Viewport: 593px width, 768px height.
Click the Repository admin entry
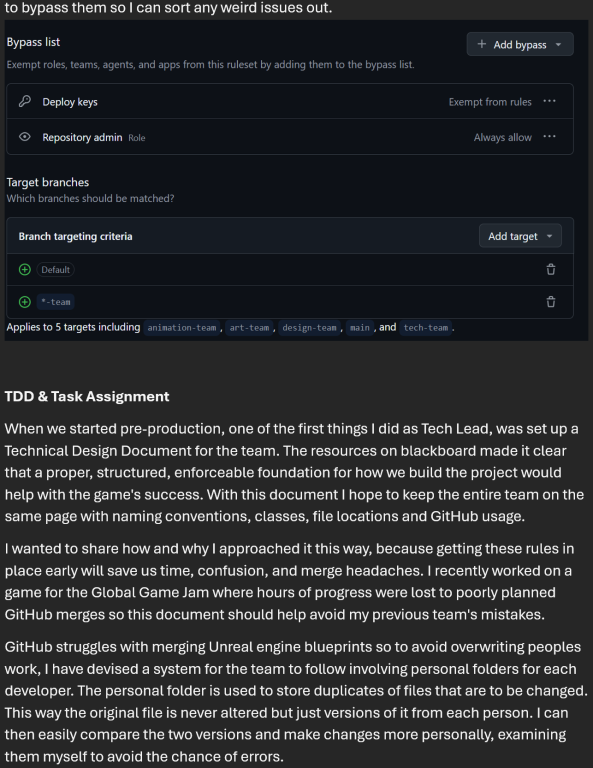82,138
